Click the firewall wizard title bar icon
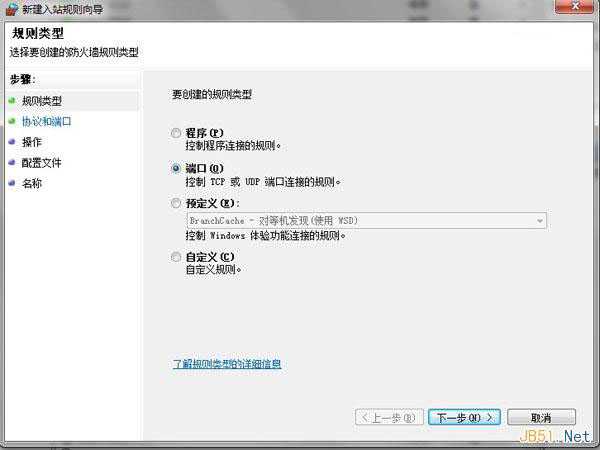 (11, 8)
